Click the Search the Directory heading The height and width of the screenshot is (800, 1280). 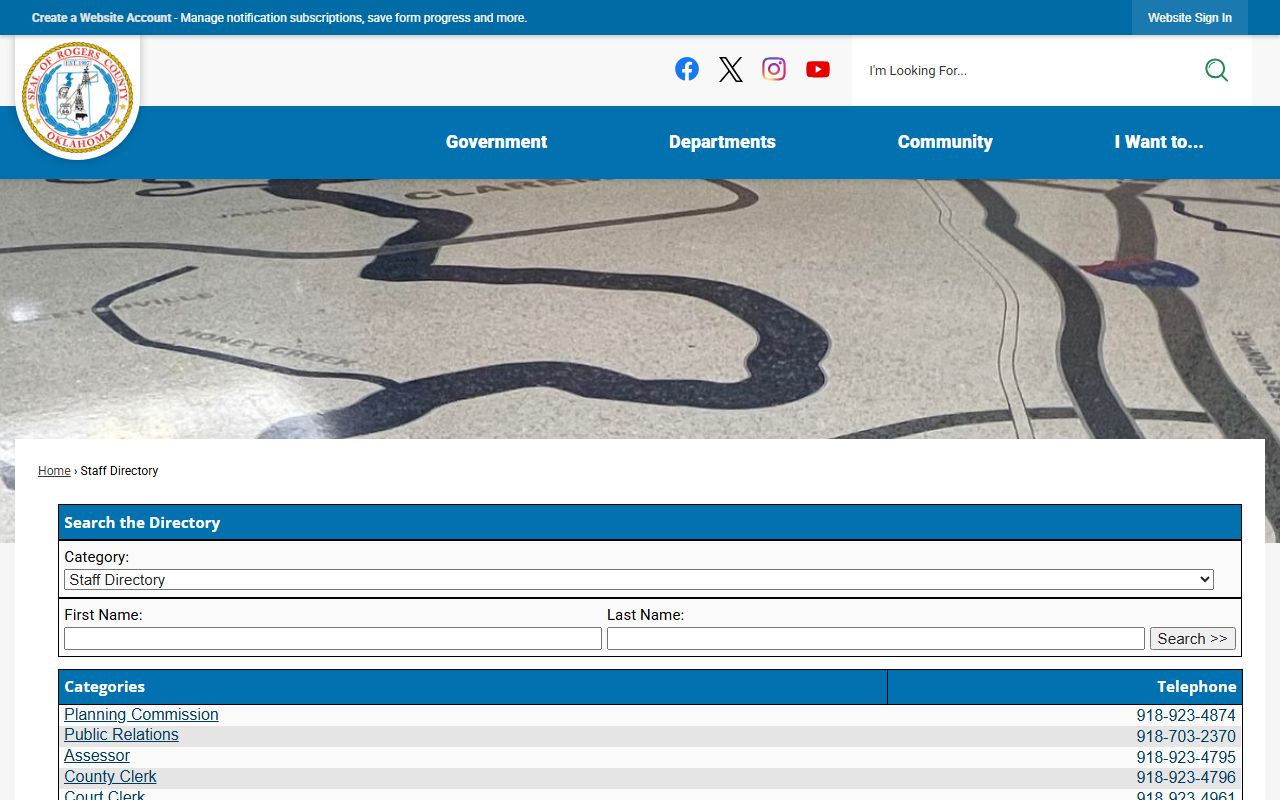142,523
